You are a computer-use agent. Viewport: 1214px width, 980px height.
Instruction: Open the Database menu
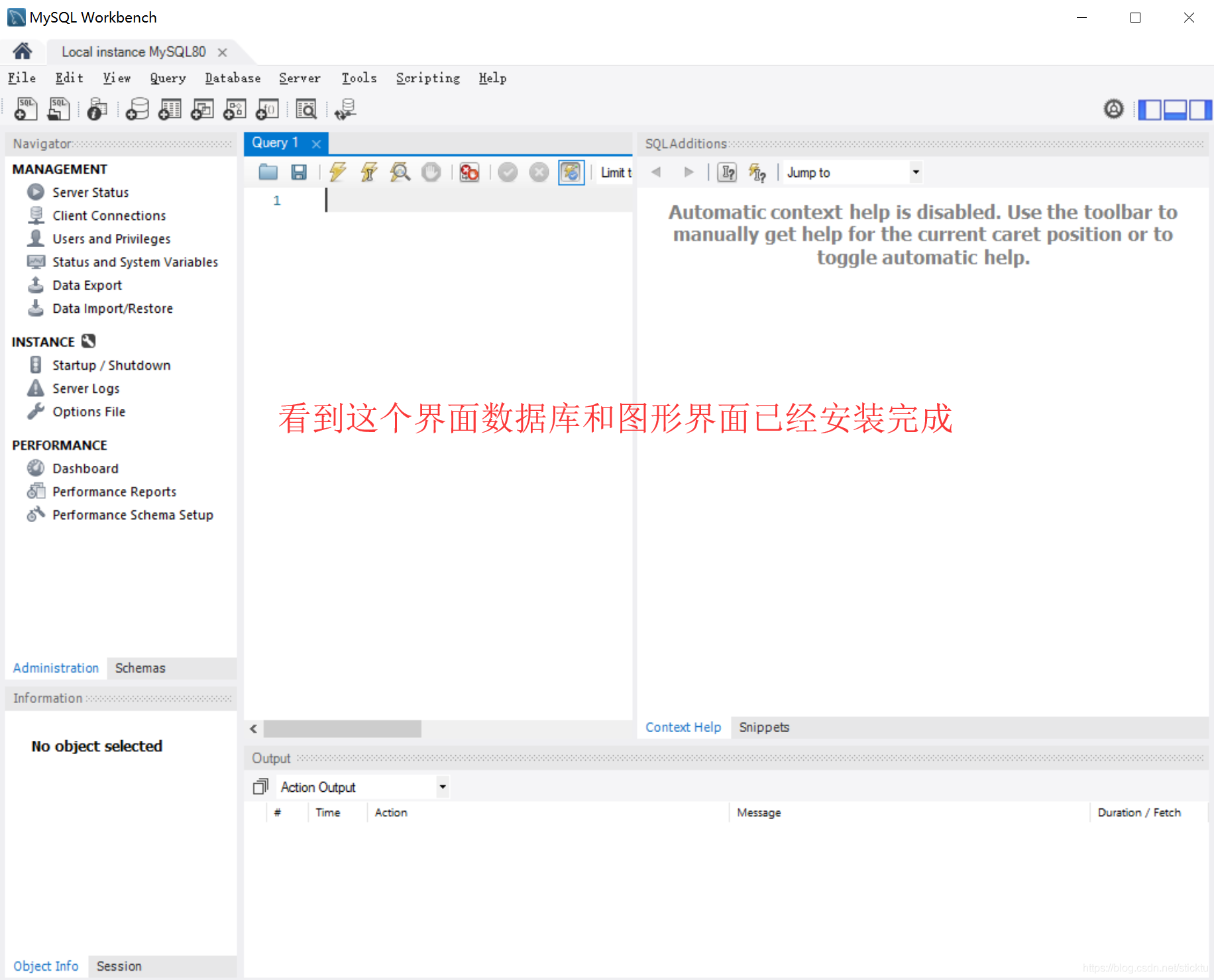(233, 78)
